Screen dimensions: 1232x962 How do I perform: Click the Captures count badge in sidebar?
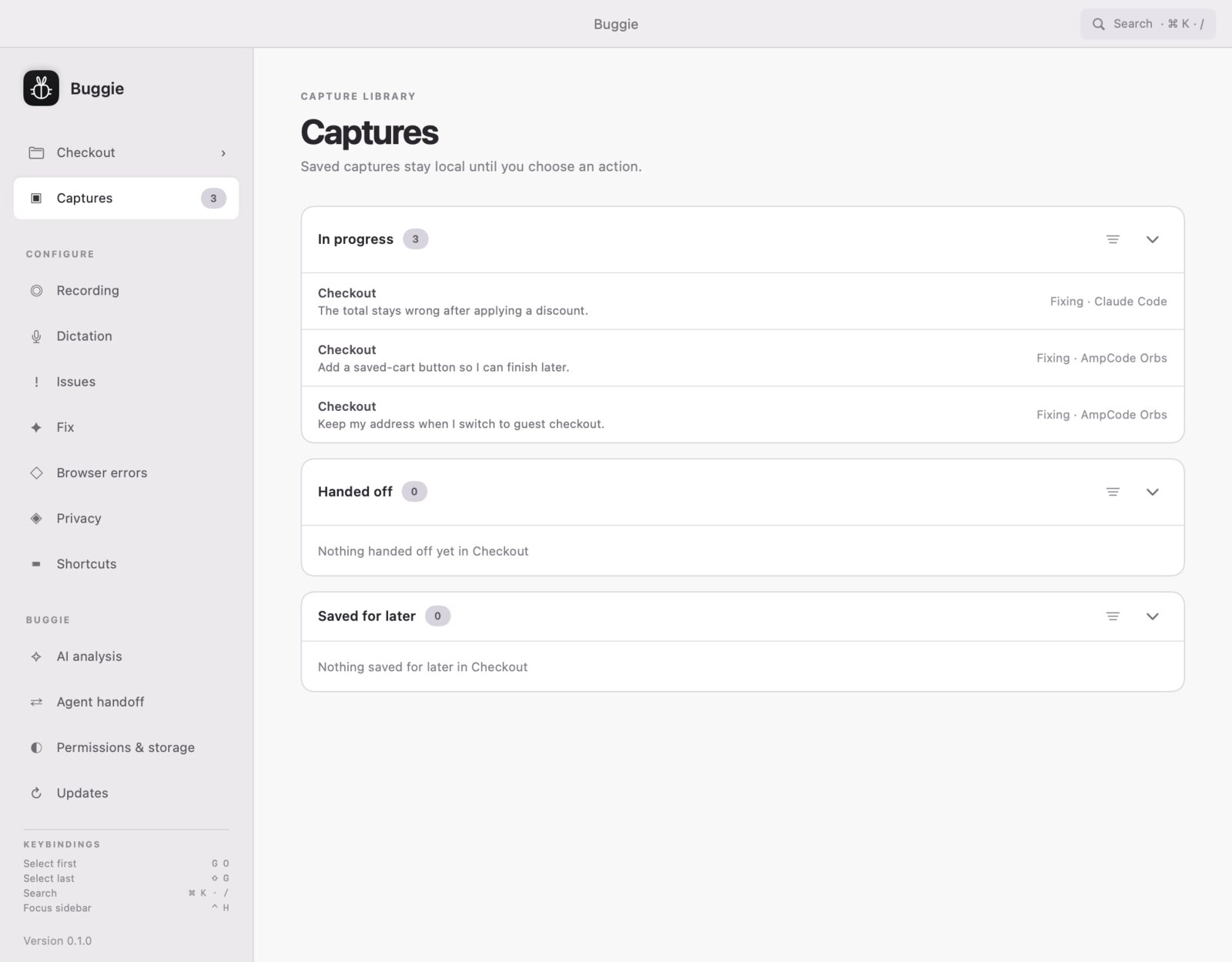[213, 199]
